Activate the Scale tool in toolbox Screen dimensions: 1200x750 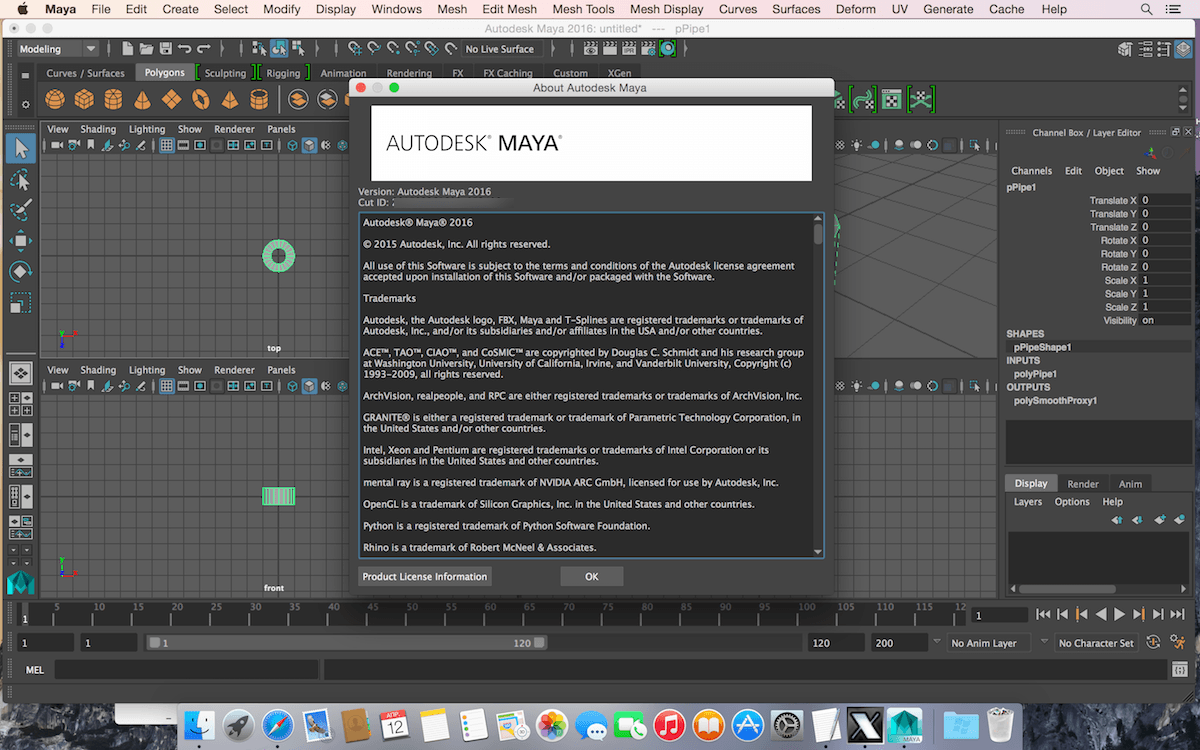point(21,302)
